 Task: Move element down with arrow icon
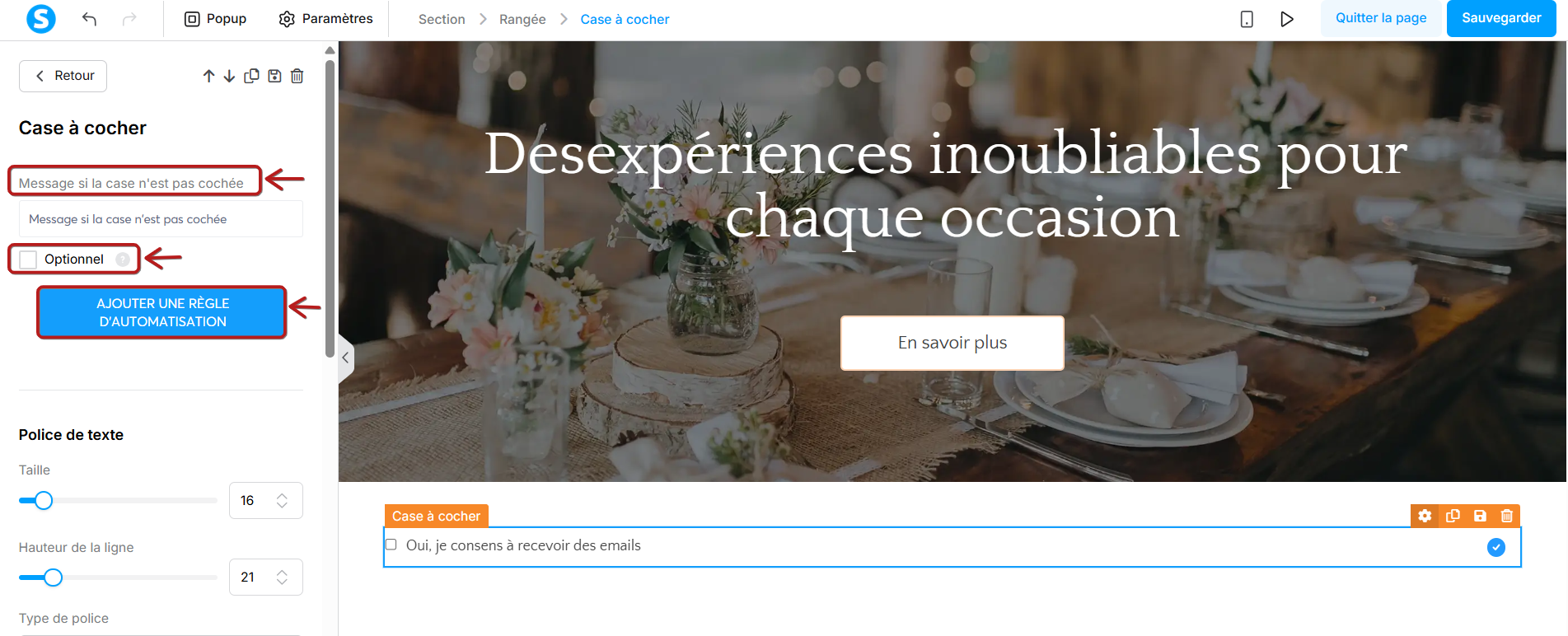pos(229,76)
